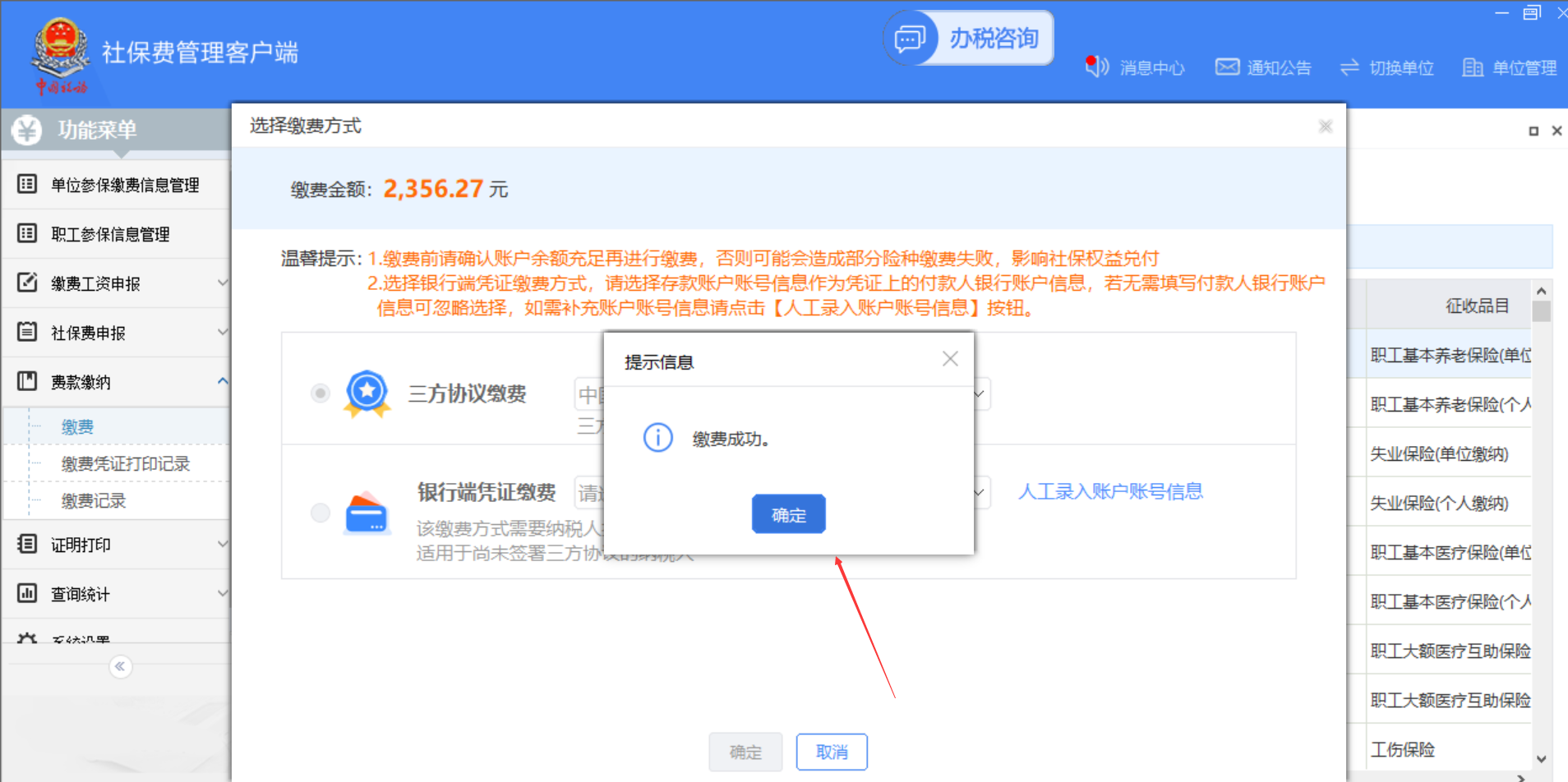Click 取消 button in payment dialog
This screenshot has width=1568, height=782.
click(831, 752)
